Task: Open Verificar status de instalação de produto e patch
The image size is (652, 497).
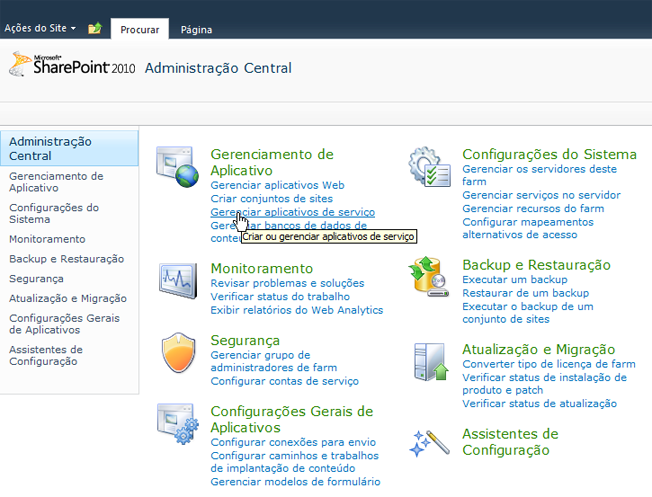Action: 544,384
